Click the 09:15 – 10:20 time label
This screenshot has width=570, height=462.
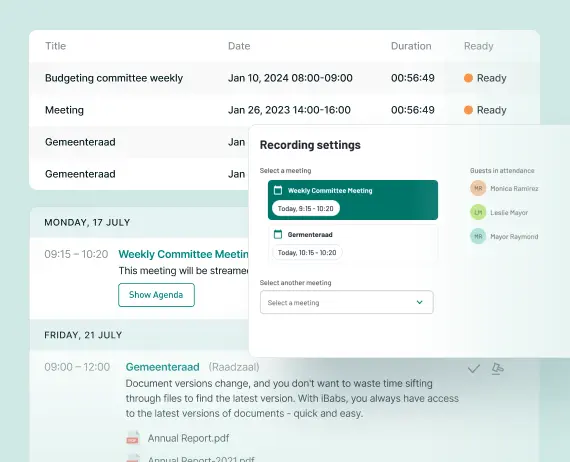(x=76, y=254)
